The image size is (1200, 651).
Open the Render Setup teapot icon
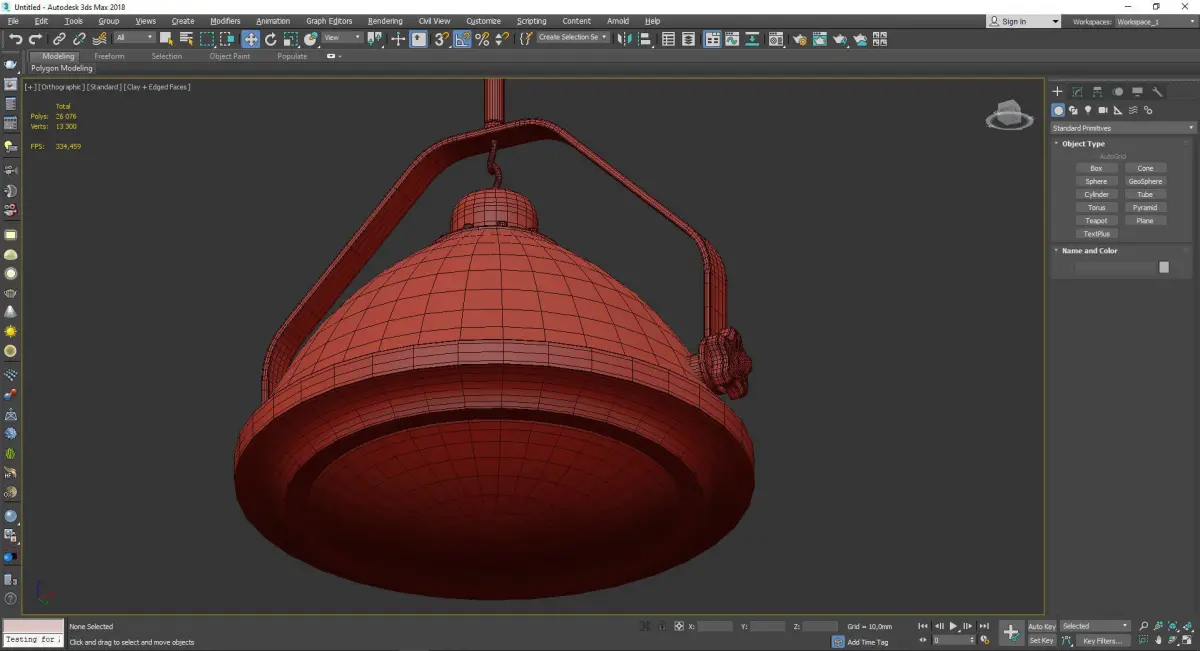(x=800, y=39)
